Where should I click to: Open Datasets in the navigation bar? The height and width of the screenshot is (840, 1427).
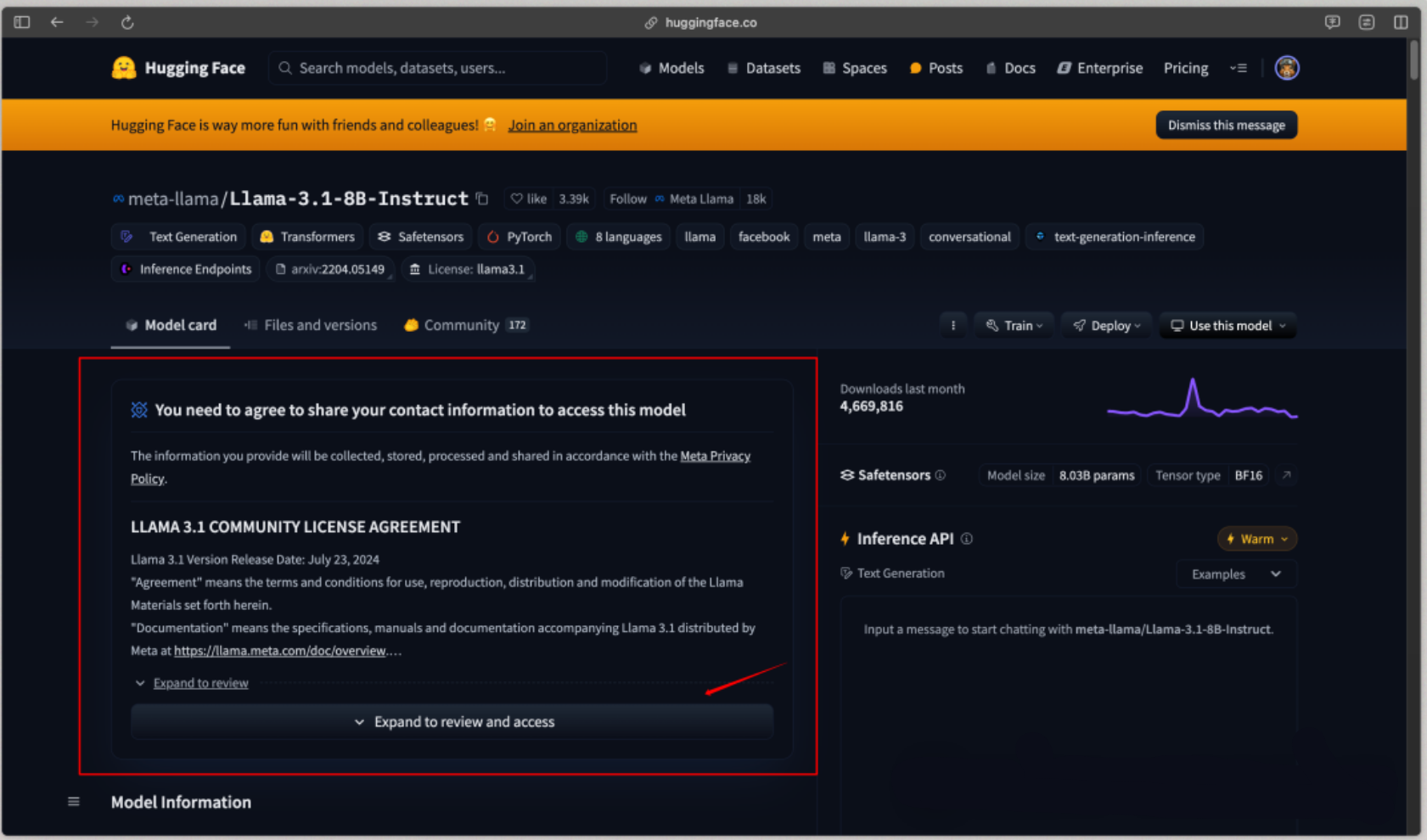763,68
